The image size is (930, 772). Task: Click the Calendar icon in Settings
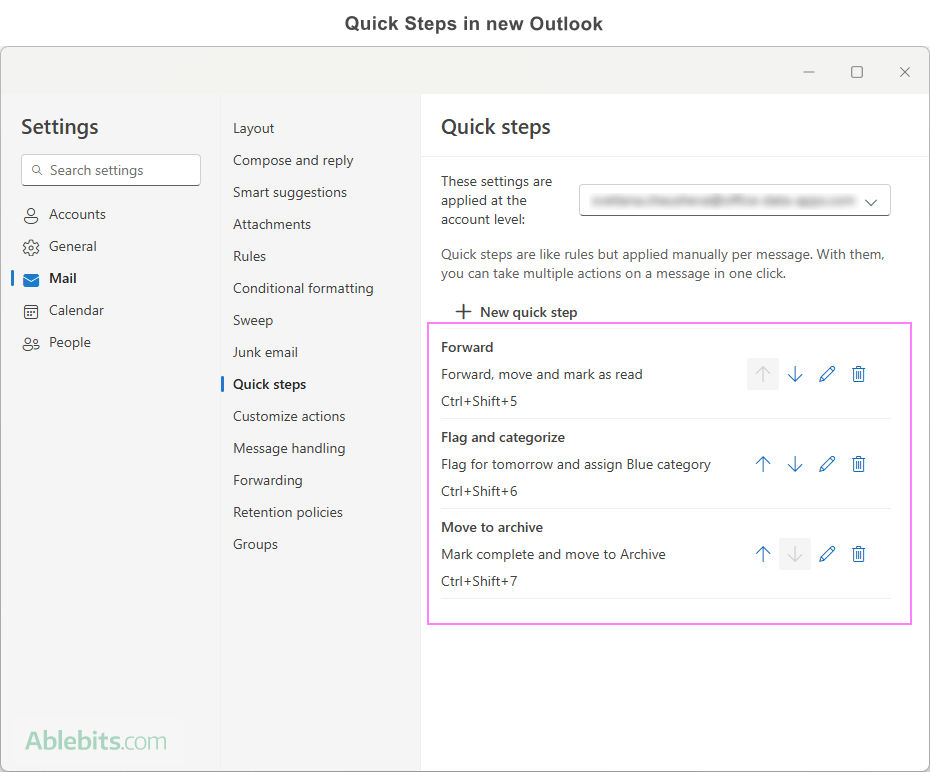click(31, 311)
